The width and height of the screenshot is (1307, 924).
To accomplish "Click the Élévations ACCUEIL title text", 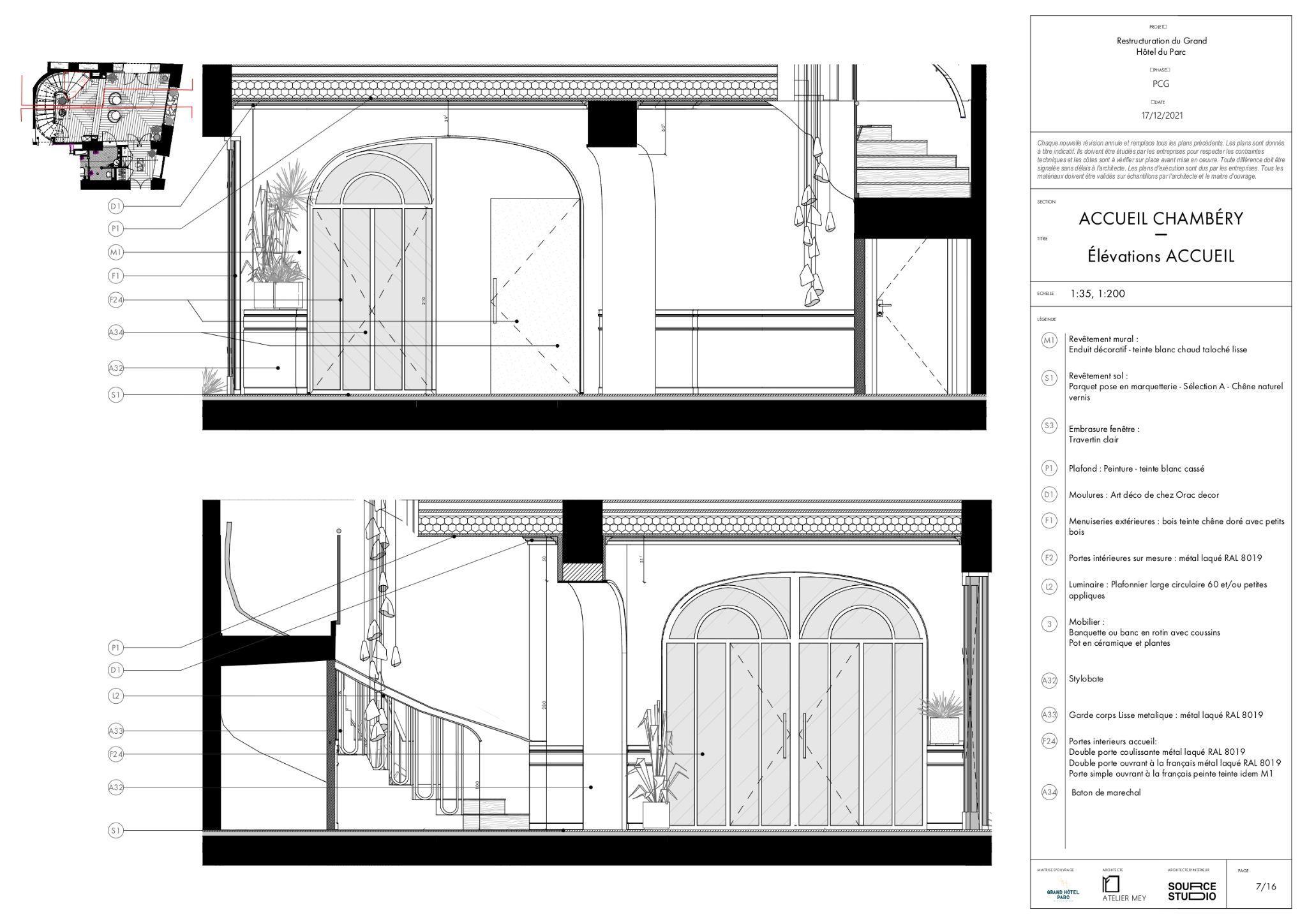I will pyautogui.click(x=1161, y=256).
